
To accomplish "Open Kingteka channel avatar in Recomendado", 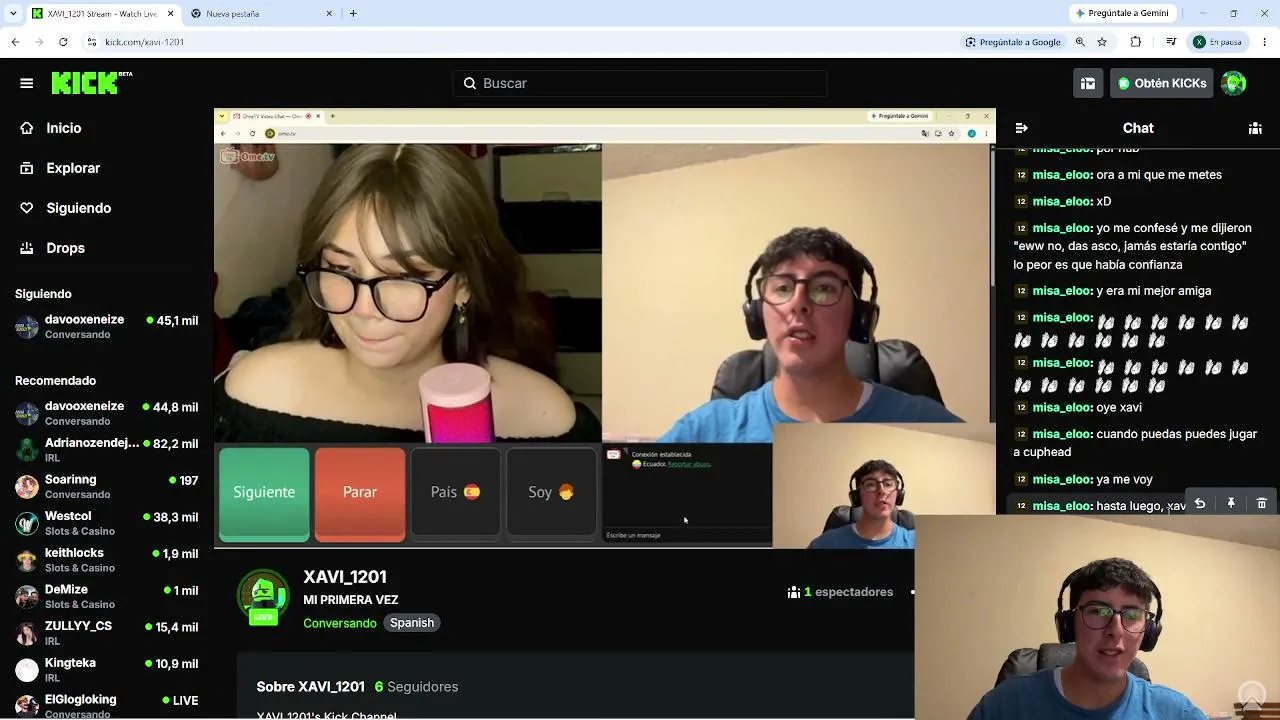I will pyautogui.click(x=27, y=670).
